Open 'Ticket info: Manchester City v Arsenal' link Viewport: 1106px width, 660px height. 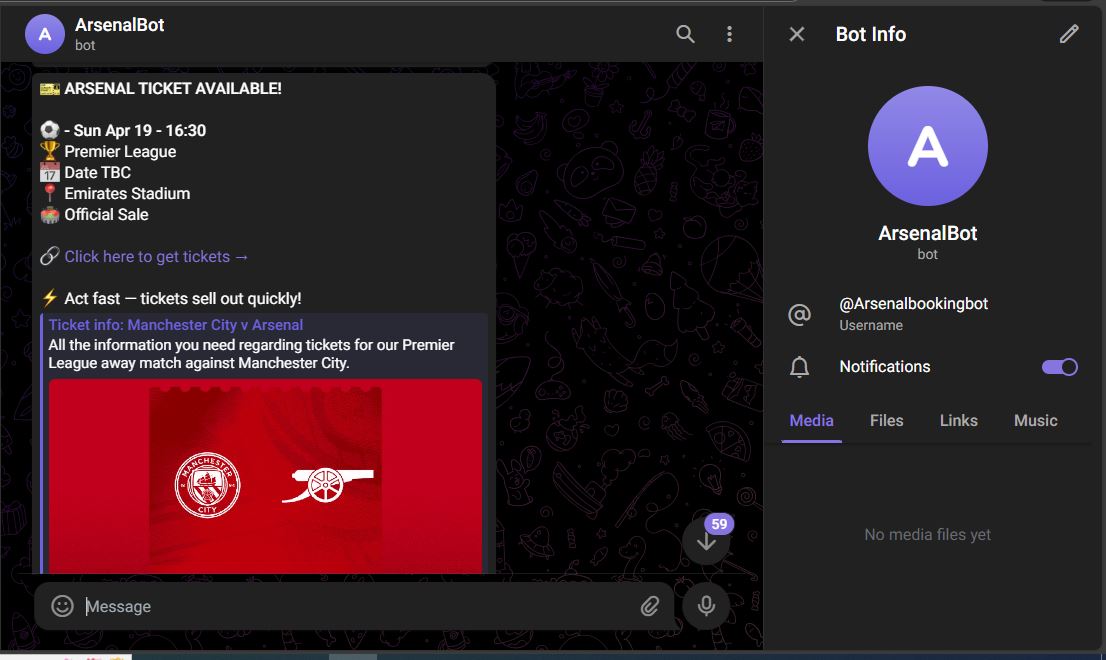click(176, 325)
